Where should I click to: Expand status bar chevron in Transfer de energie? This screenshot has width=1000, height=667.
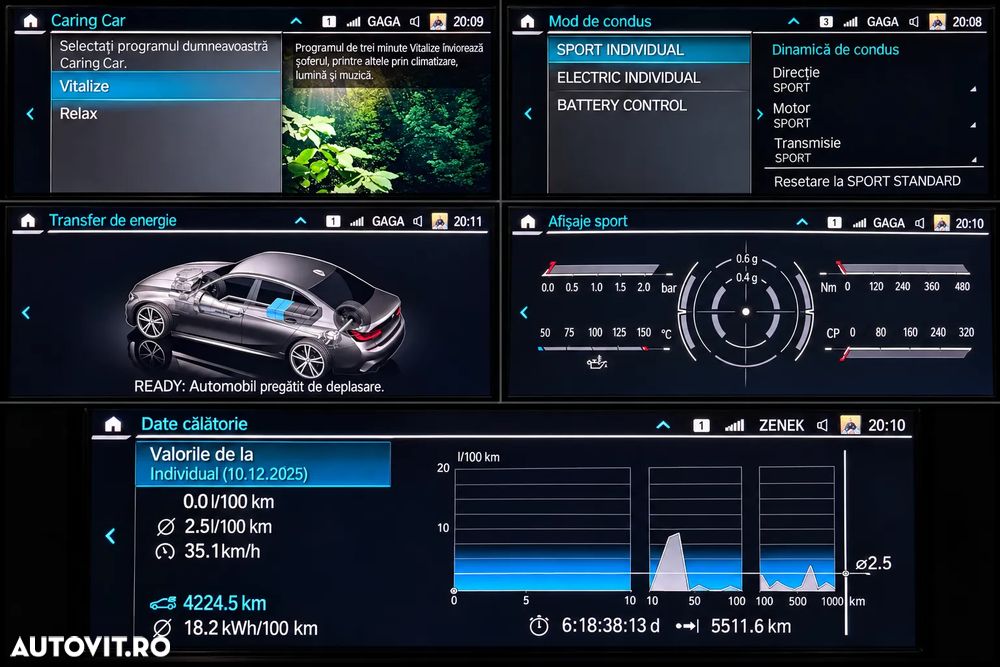tap(300, 221)
